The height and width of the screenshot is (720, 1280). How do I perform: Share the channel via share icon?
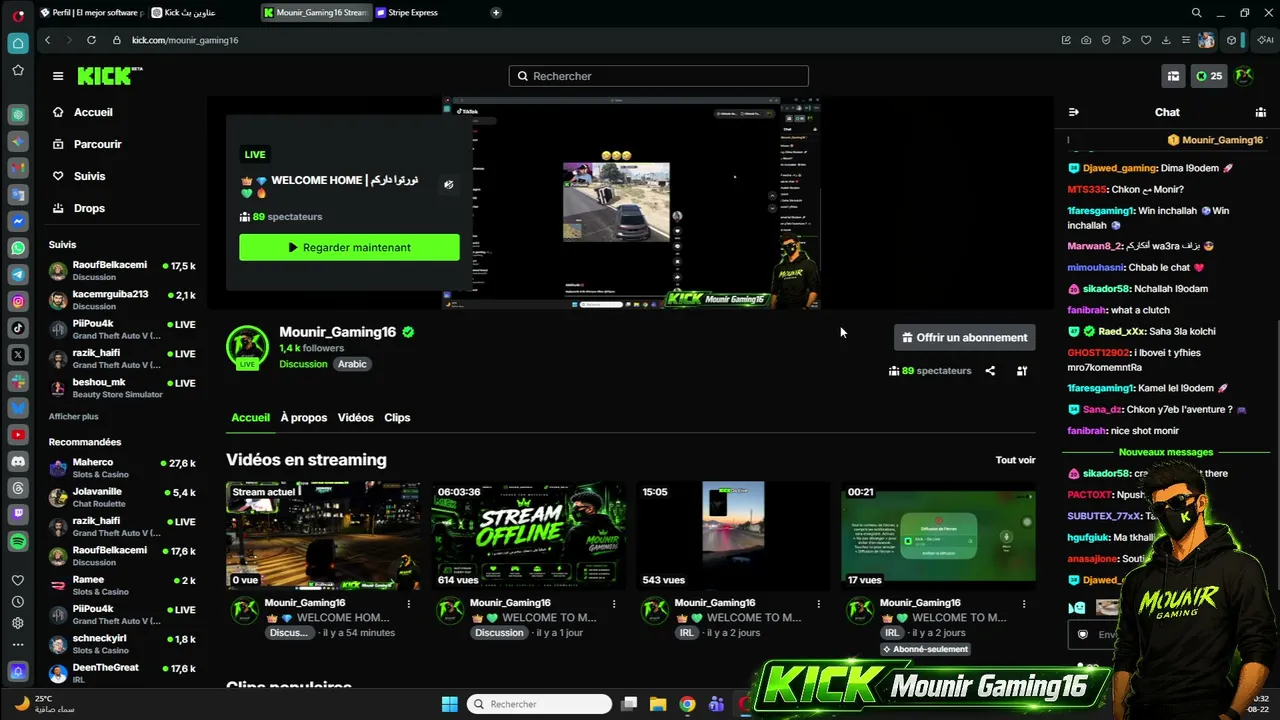click(x=990, y=371)
